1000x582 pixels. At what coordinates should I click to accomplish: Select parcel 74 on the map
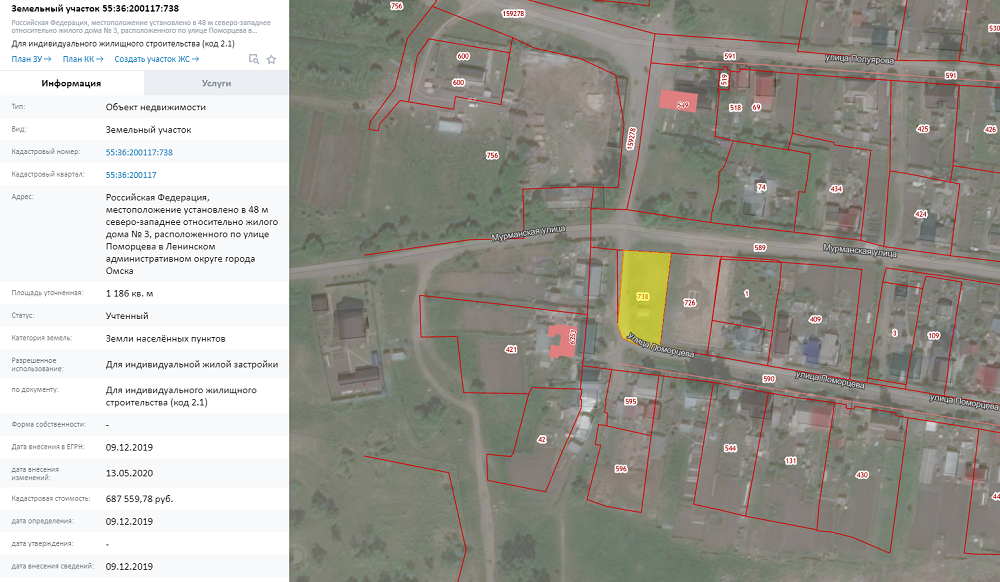pyautogui.click(x=761, y=188)
